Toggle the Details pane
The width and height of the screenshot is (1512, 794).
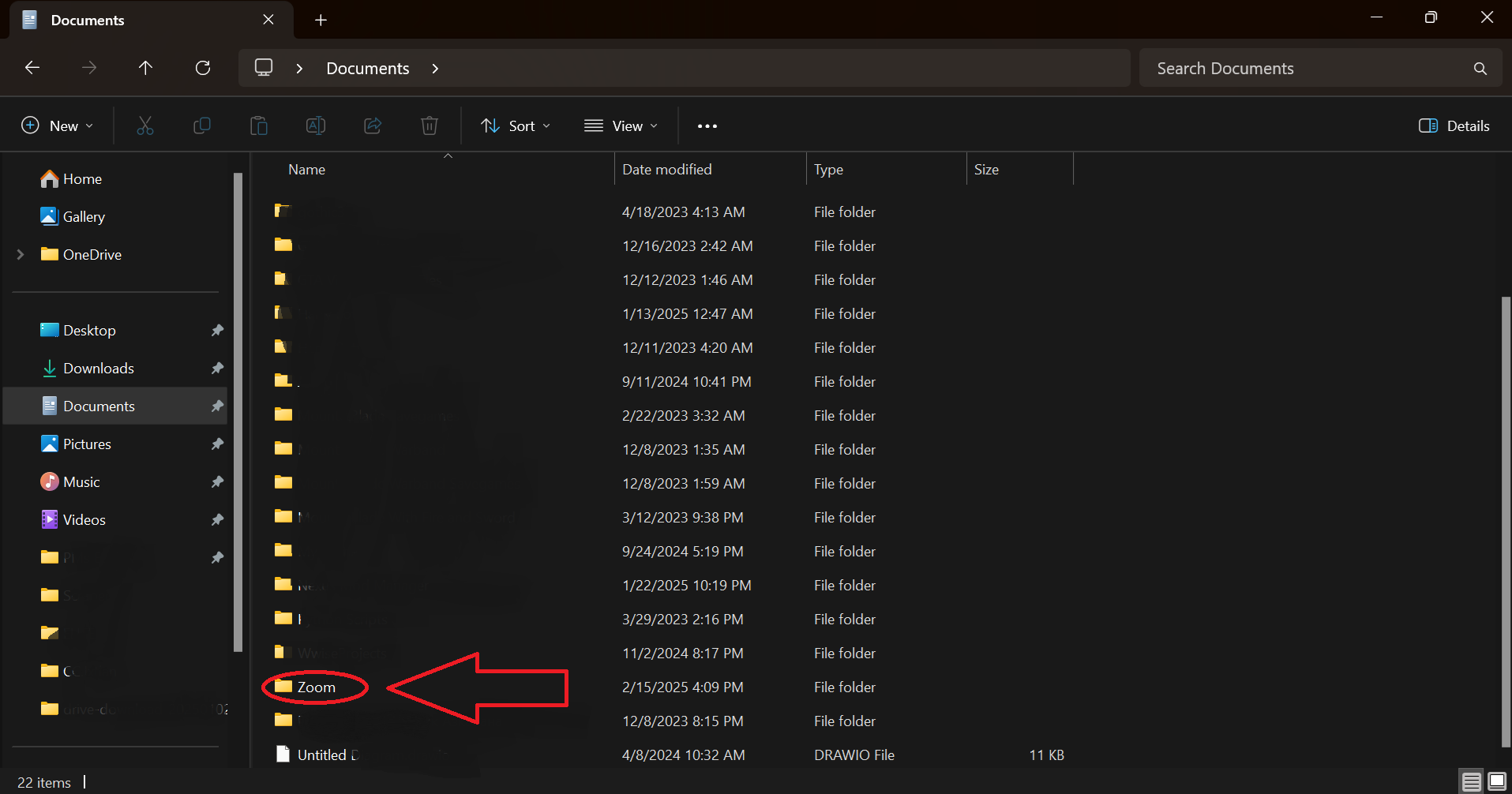(1454, 125)
